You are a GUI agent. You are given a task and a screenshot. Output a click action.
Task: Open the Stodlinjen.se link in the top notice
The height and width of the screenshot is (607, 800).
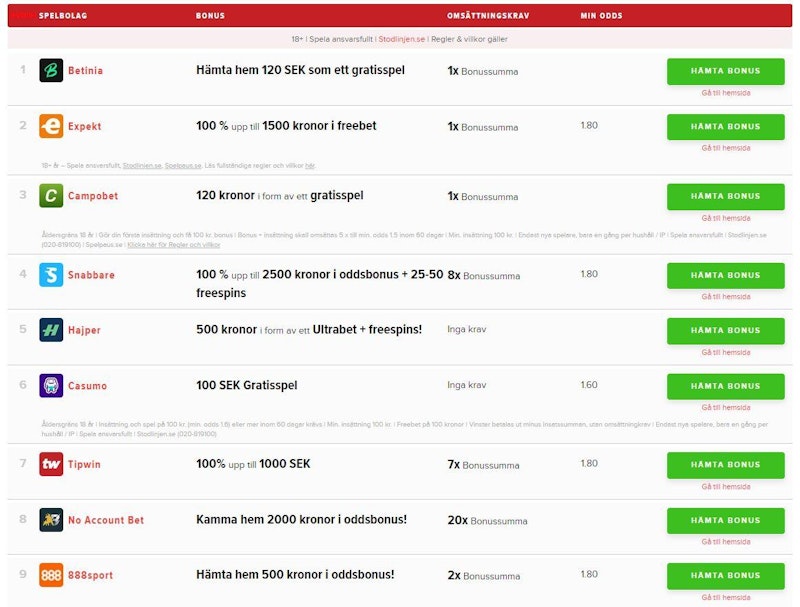(401, 39)
